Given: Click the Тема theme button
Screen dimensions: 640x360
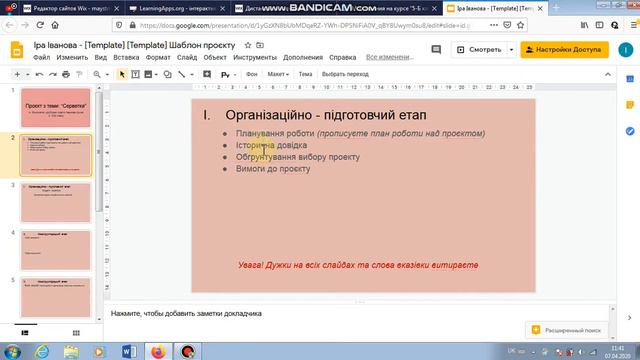Looking at the screenshot, I should 305,74.
